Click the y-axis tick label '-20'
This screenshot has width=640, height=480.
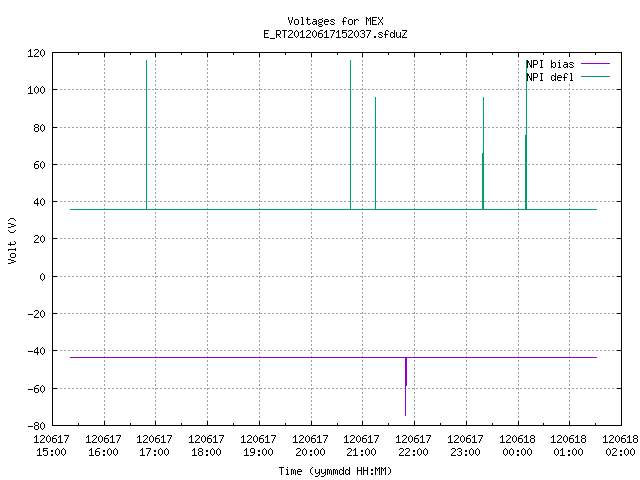36,314
